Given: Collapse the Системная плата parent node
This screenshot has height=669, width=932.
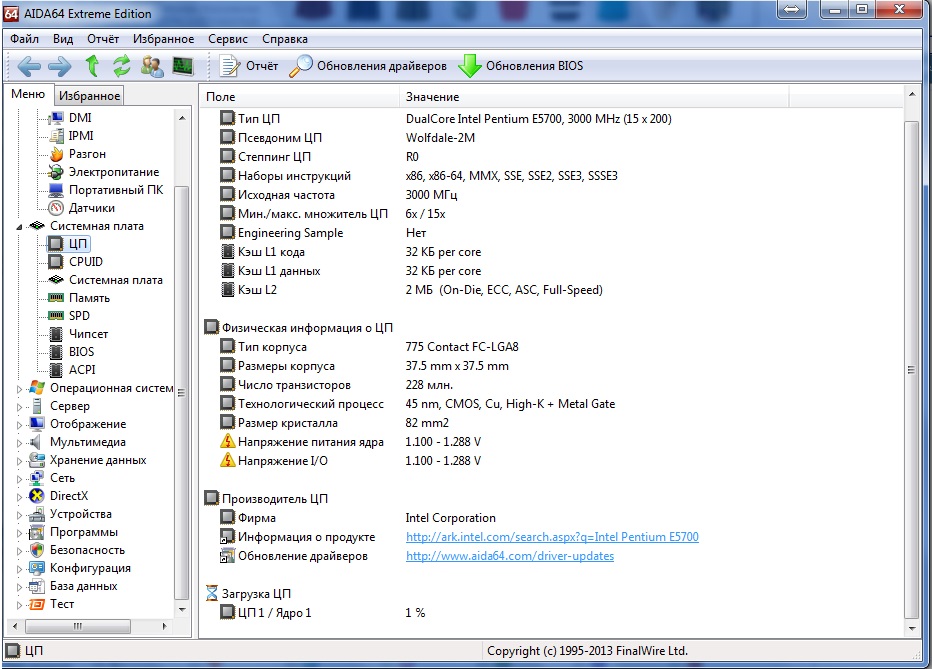Looking at the screenshot, I should pyautogui.click(x=19, y=226).
